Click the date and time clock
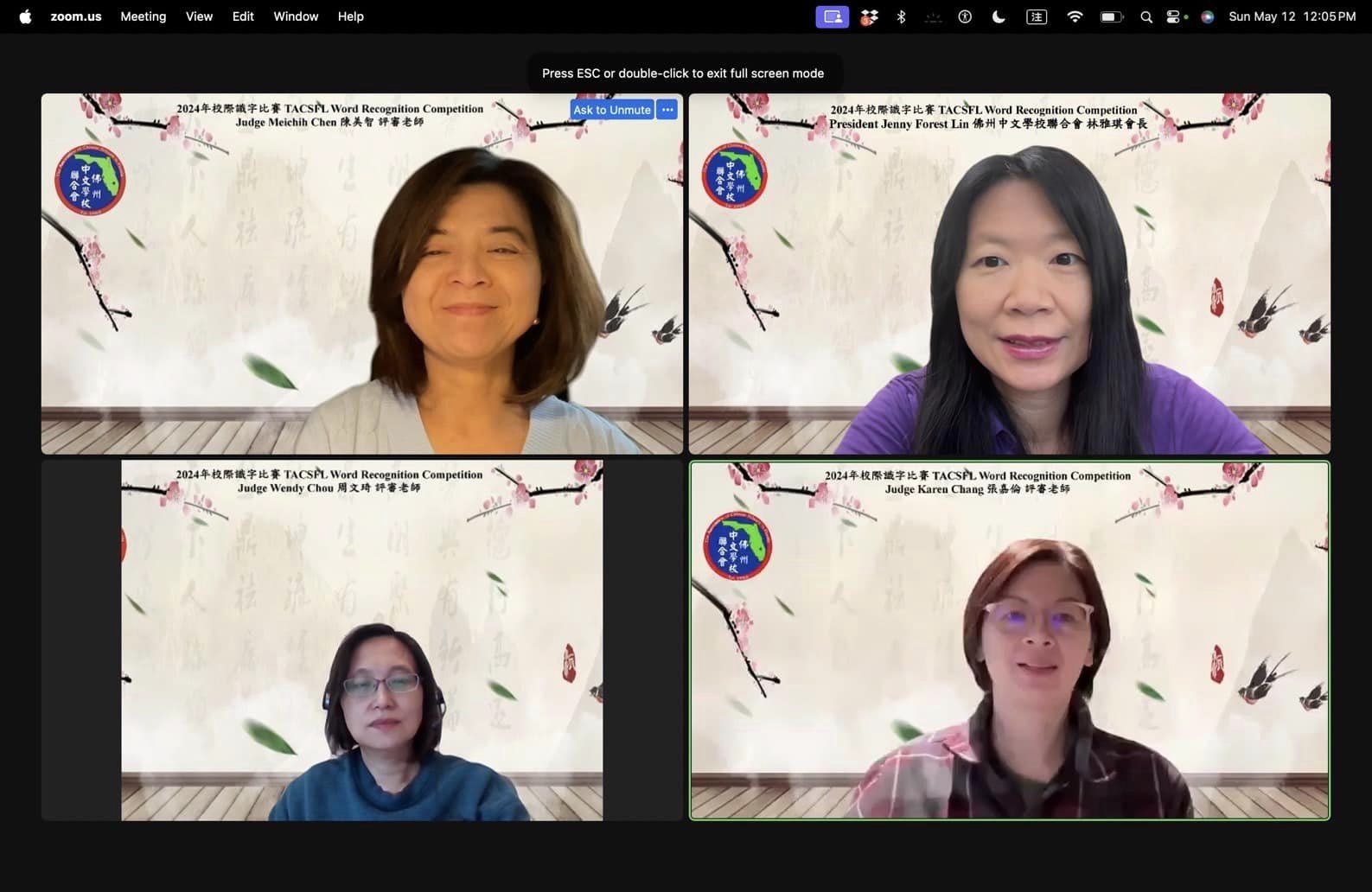The width and height of the screenshot is (1372, 892). 1292,16
